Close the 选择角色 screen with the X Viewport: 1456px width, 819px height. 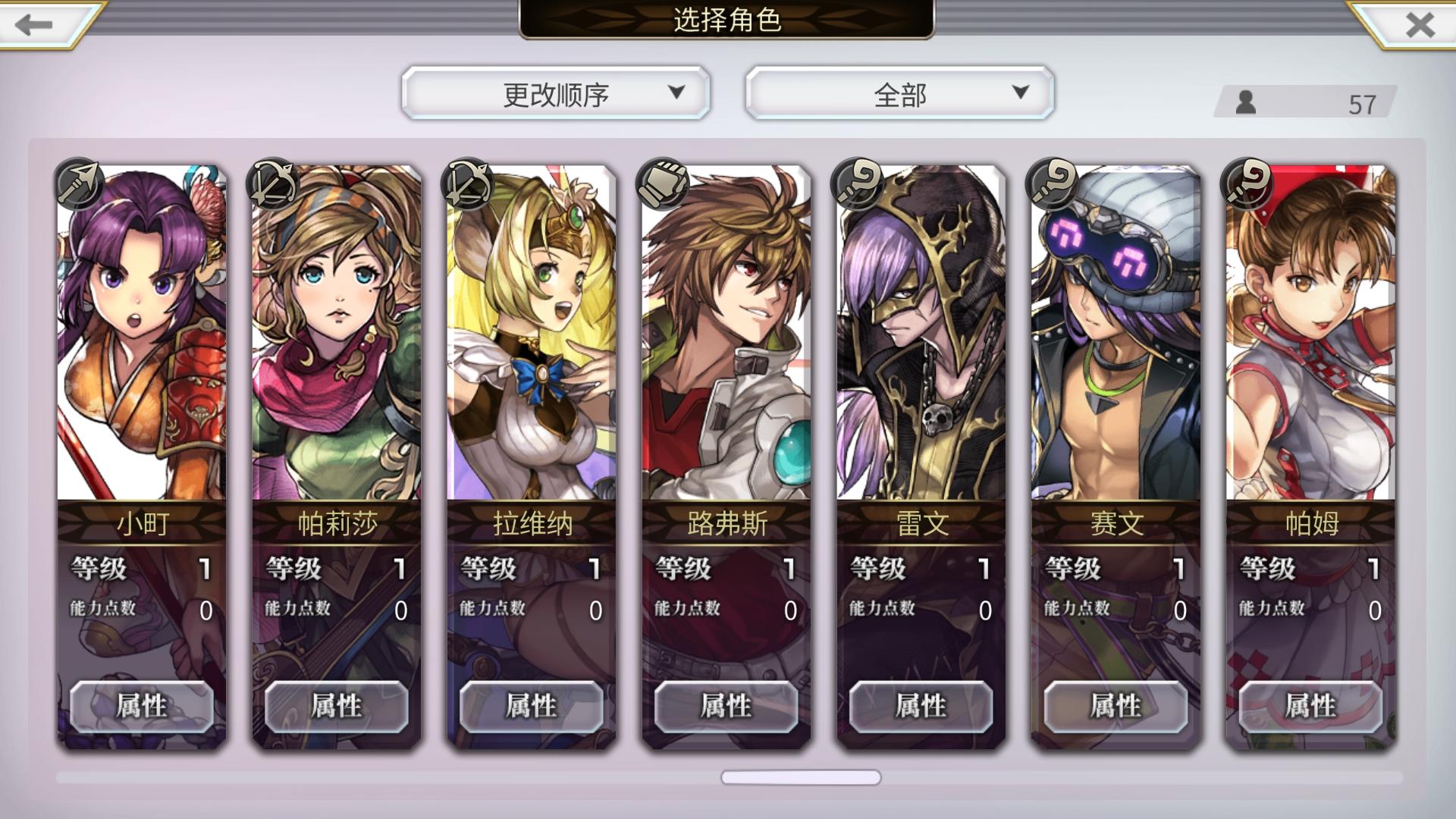click(x=1420, y=25)
